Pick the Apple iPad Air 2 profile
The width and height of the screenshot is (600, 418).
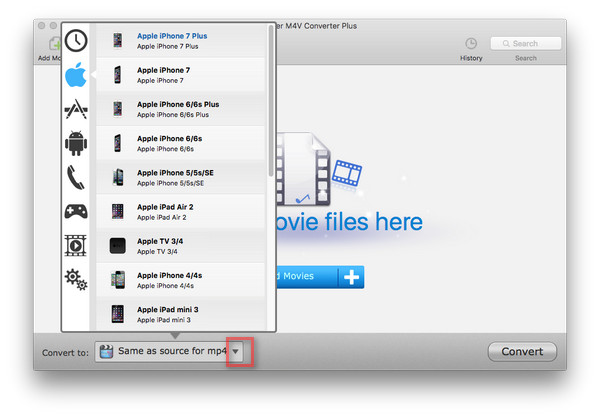(x=180, y=212)
